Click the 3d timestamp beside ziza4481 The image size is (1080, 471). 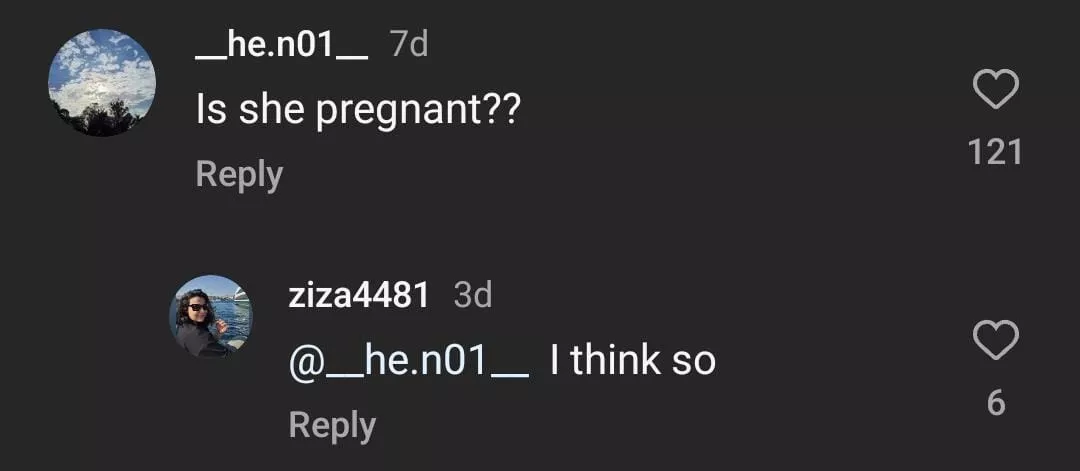tap(473, 295)
